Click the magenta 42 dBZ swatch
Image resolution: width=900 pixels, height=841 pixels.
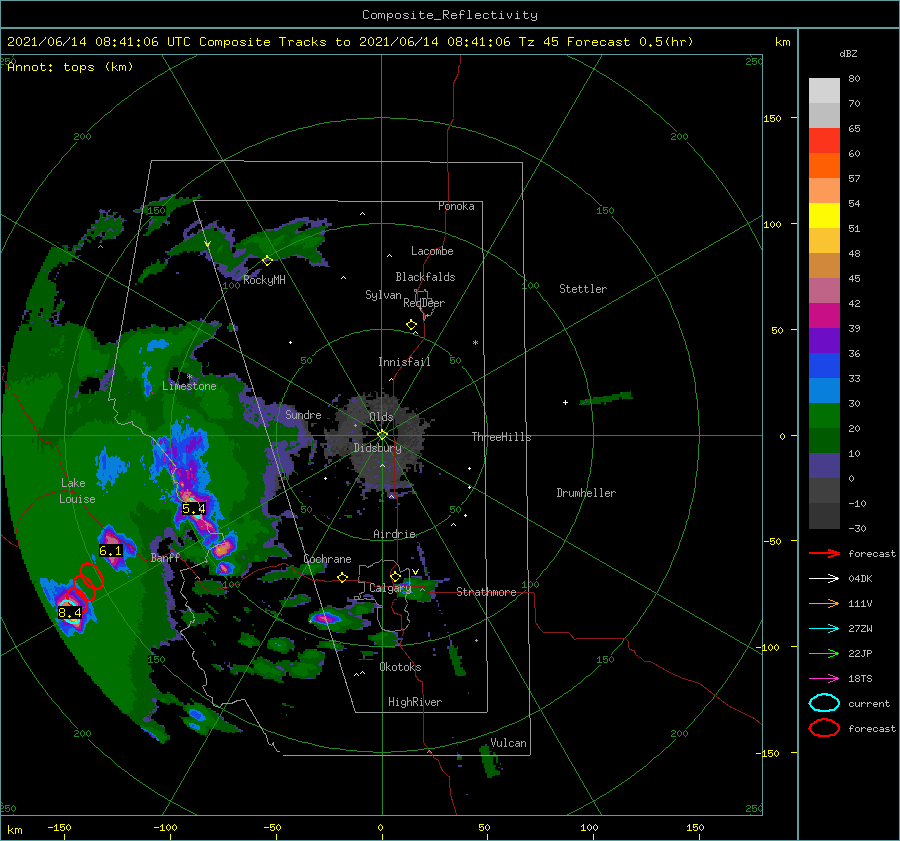tap(824, 315)
